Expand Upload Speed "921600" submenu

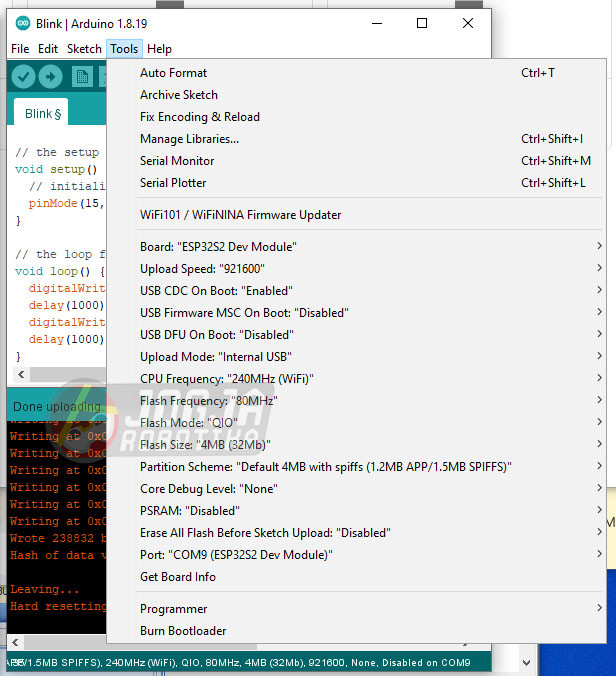click(356, 269)
